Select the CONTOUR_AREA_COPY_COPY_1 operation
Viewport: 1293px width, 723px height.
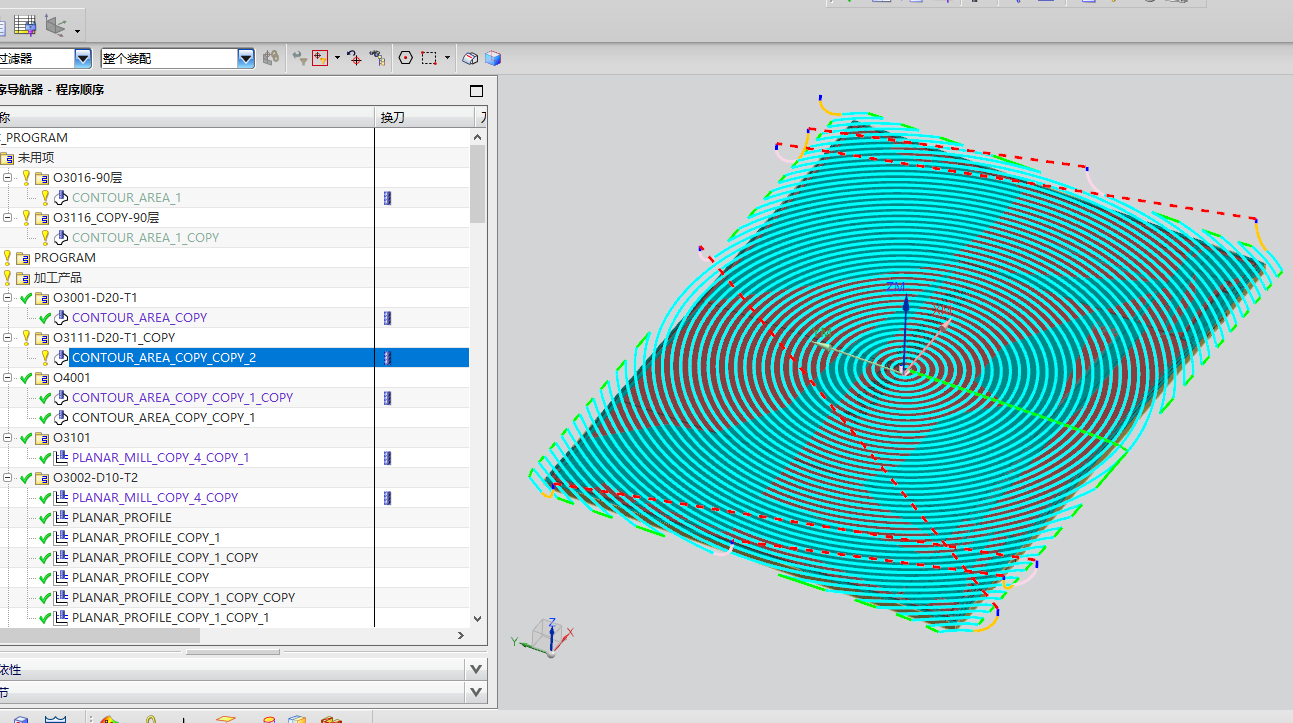[x=163, y=418]
